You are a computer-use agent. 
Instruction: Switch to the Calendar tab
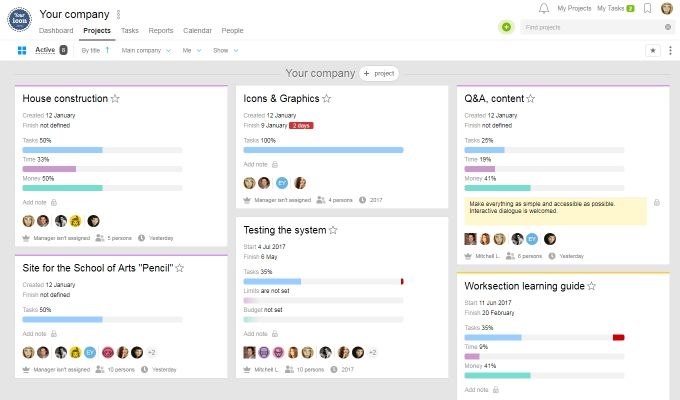197,31
